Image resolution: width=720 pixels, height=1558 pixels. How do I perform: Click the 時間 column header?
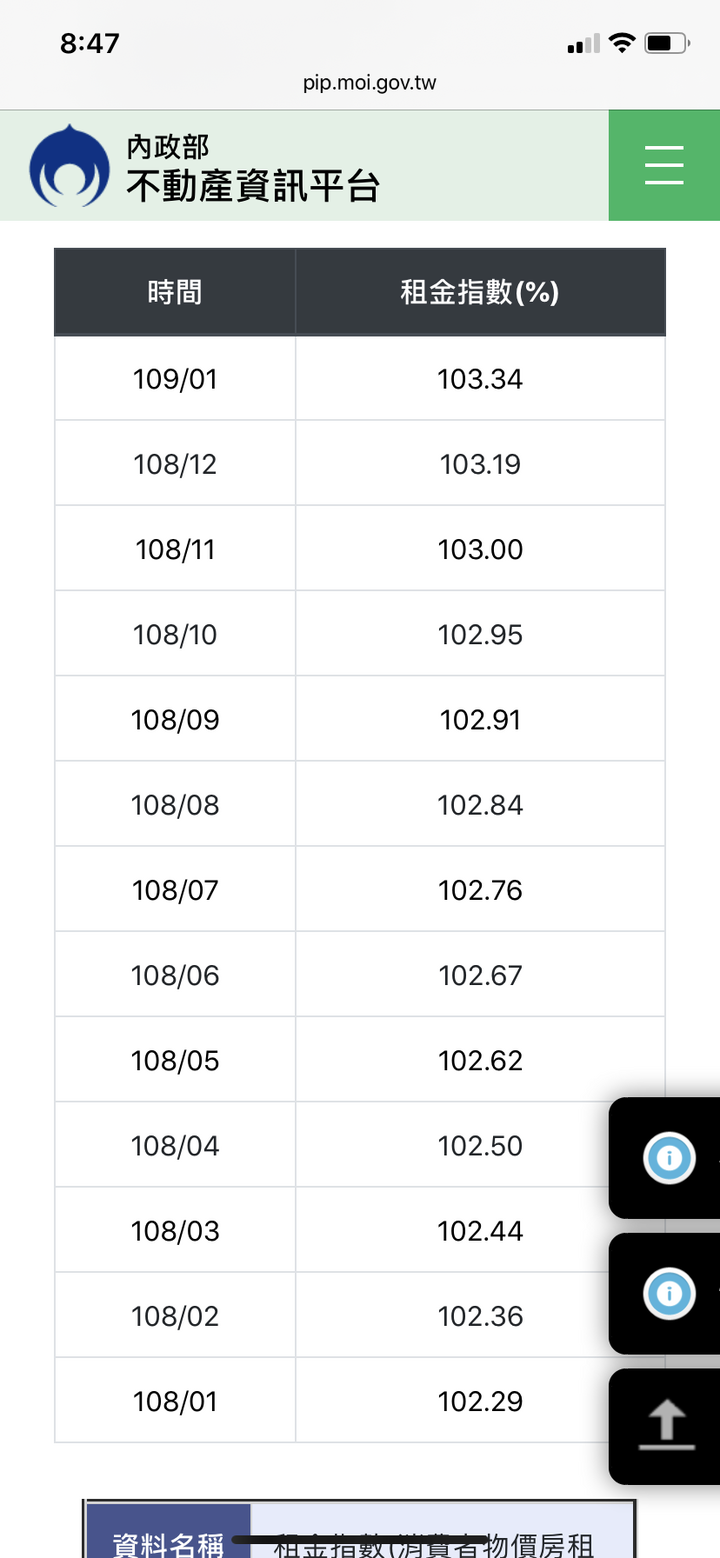click(175, 291)
